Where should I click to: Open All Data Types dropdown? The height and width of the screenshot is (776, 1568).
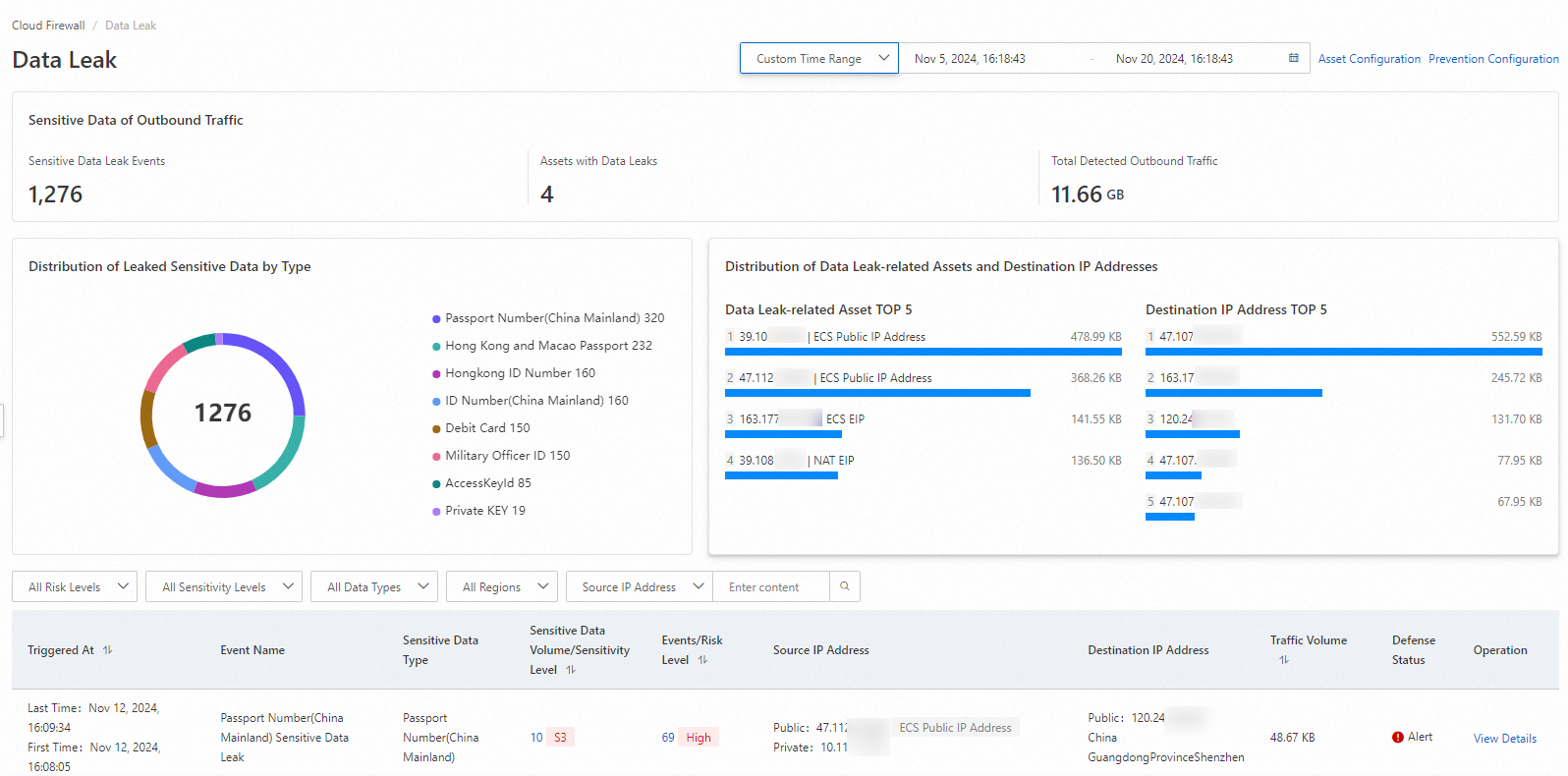[374, 586]
